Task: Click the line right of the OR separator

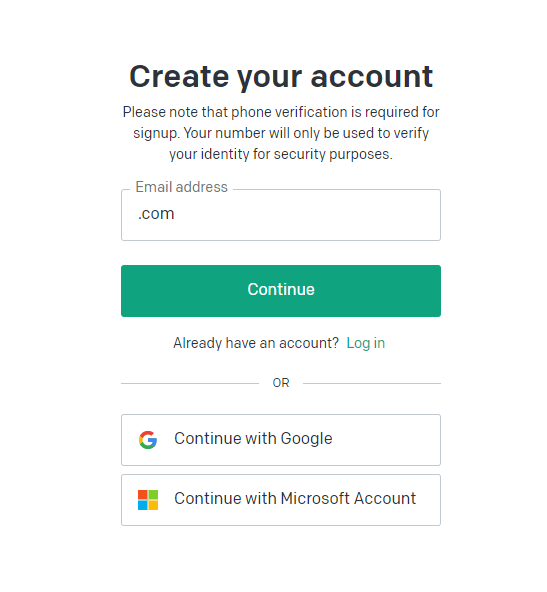Action: 372,383
